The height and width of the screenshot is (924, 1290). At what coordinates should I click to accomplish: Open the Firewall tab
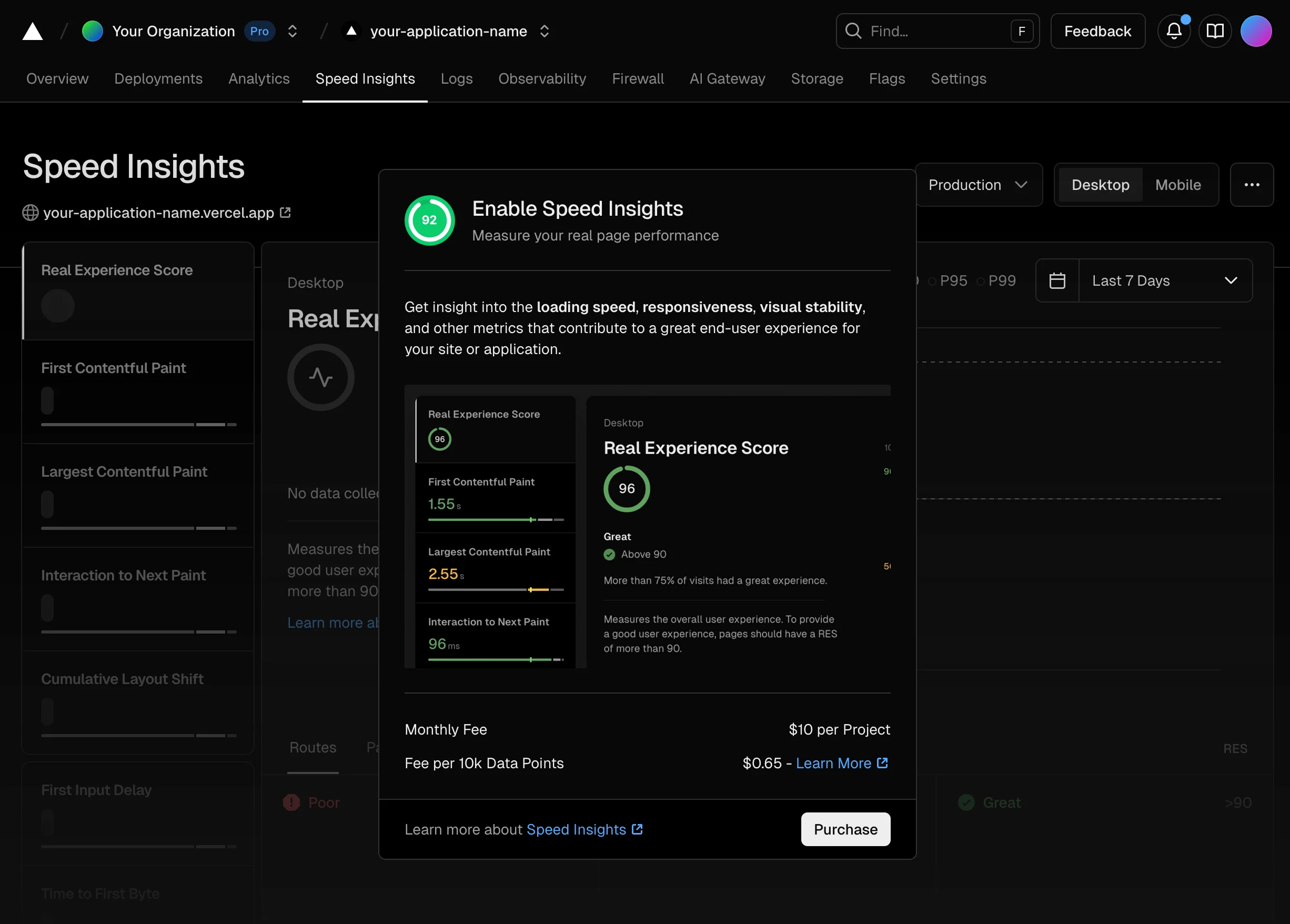638,79
